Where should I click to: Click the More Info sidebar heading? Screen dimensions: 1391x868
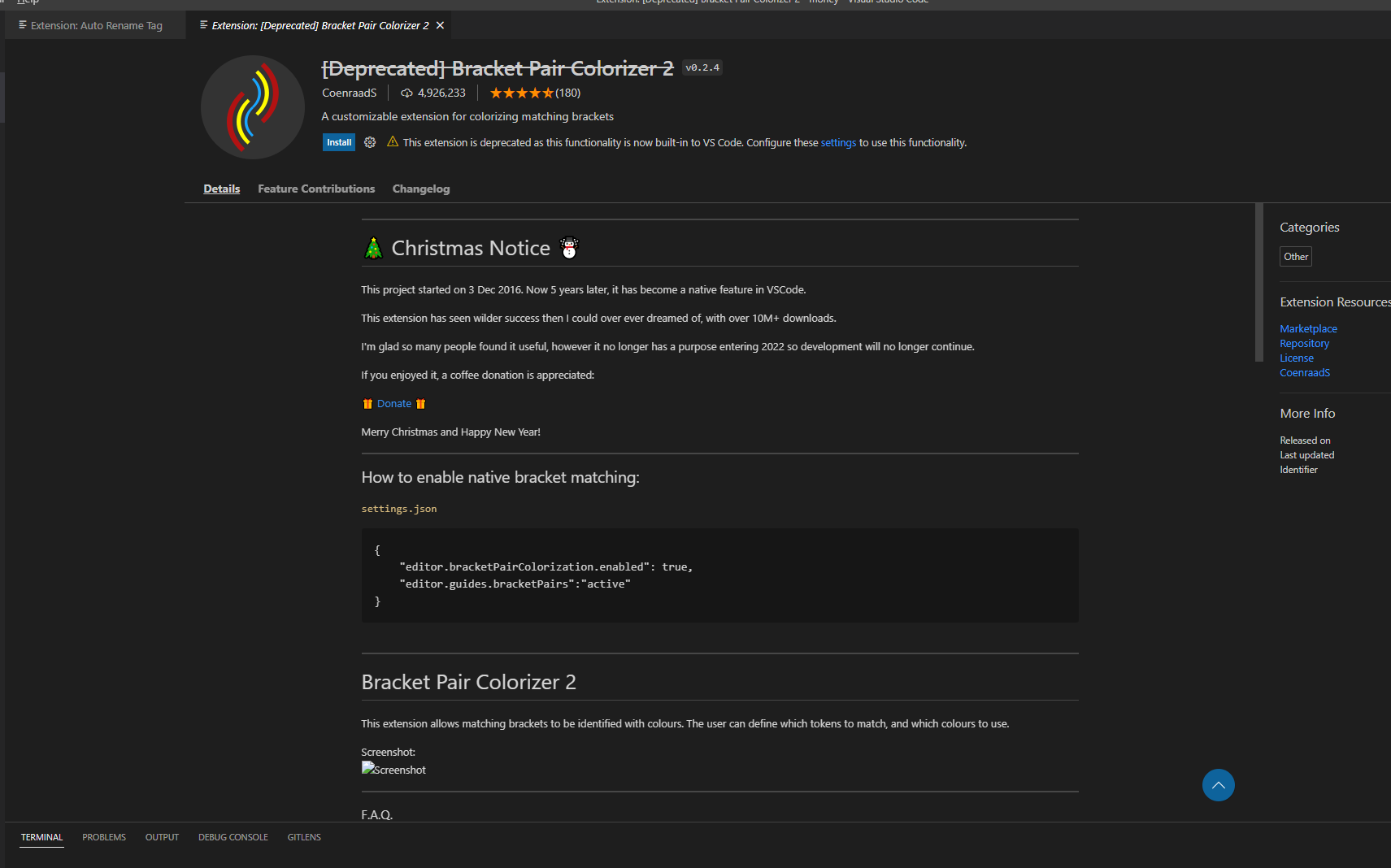tap(1307, 413)
